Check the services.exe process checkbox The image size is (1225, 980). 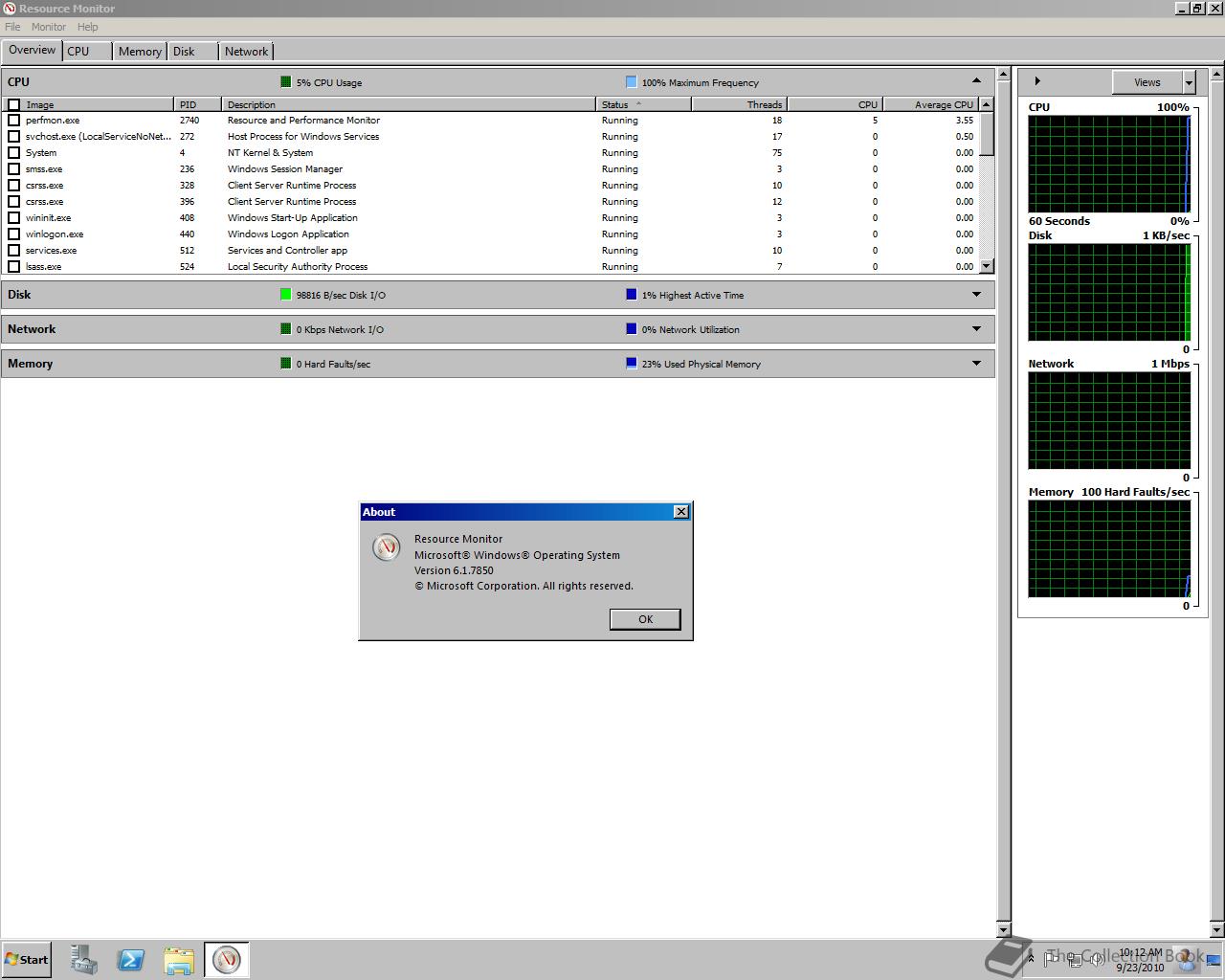pos(13,251)
